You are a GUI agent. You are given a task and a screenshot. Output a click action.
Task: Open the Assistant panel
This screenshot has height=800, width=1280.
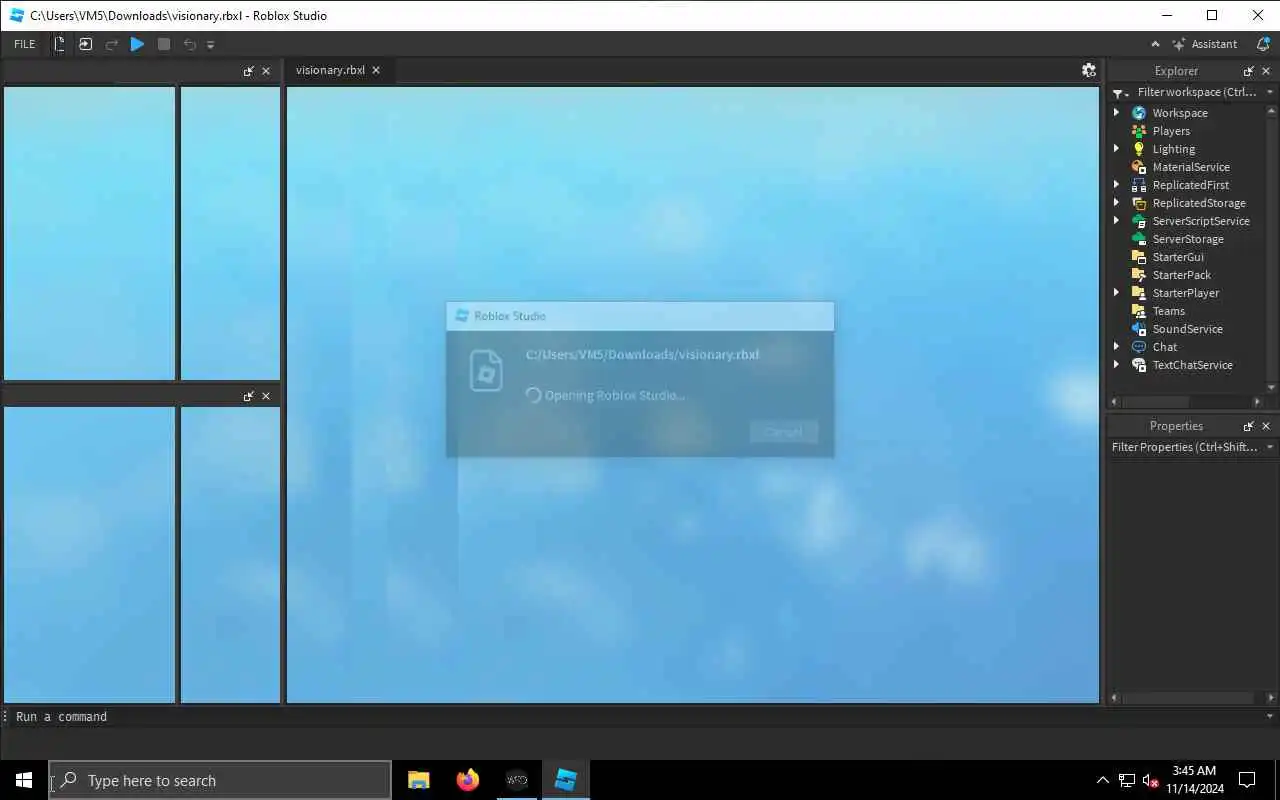(1205, 44)
